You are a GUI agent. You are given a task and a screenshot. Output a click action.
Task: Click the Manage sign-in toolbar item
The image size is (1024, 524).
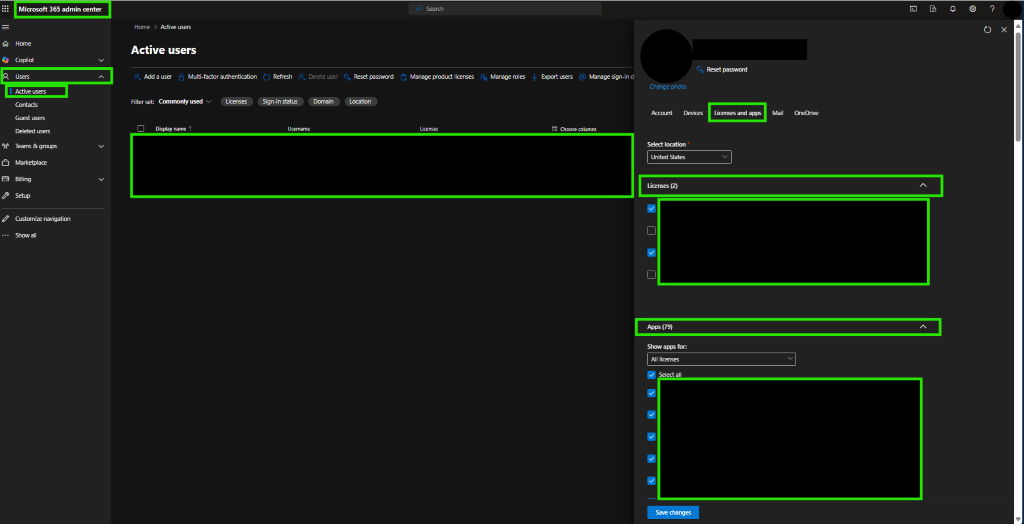tap(605, 76)
